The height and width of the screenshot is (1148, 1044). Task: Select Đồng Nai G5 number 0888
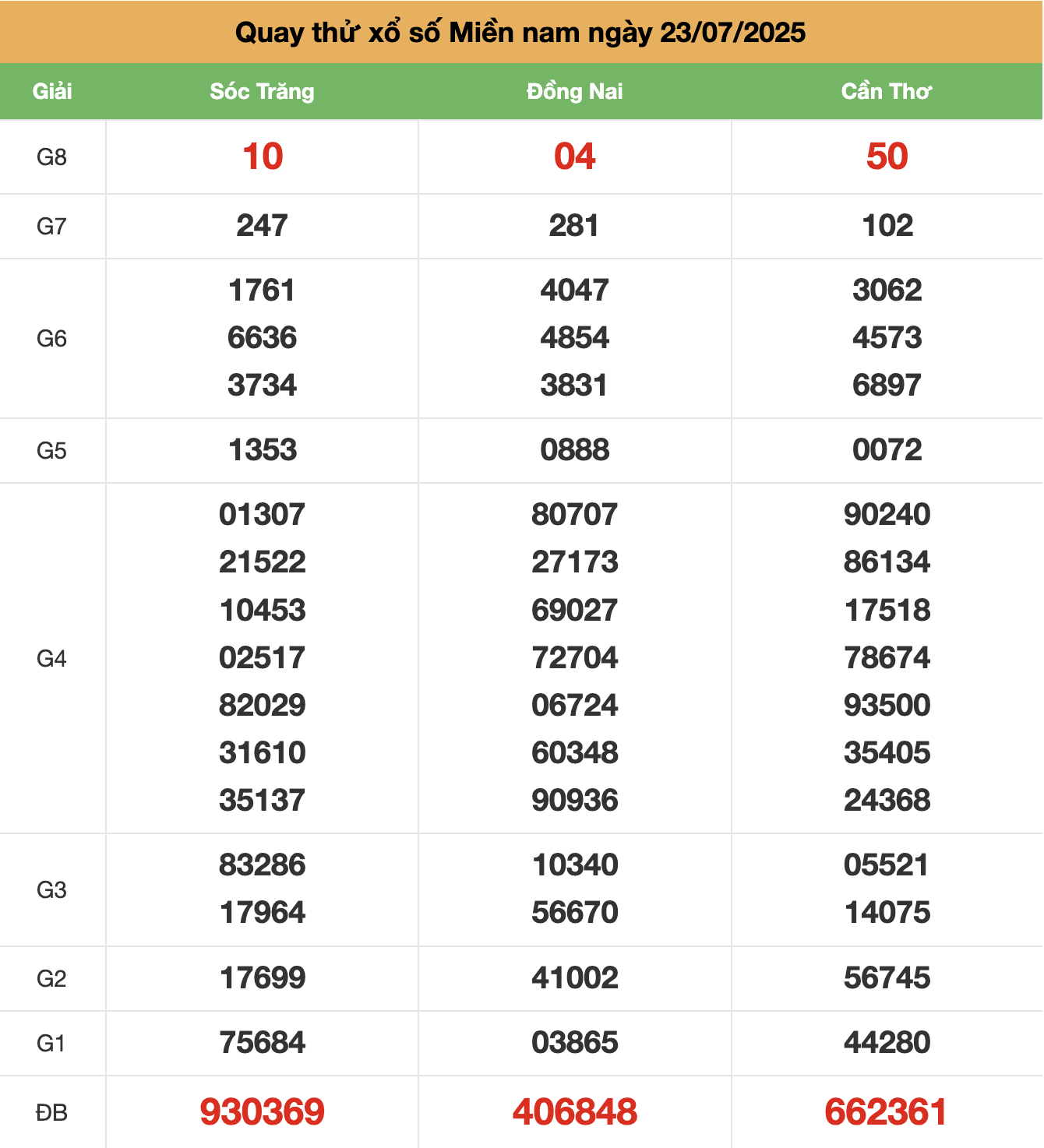pyautogui.click(x=574, y=450)
